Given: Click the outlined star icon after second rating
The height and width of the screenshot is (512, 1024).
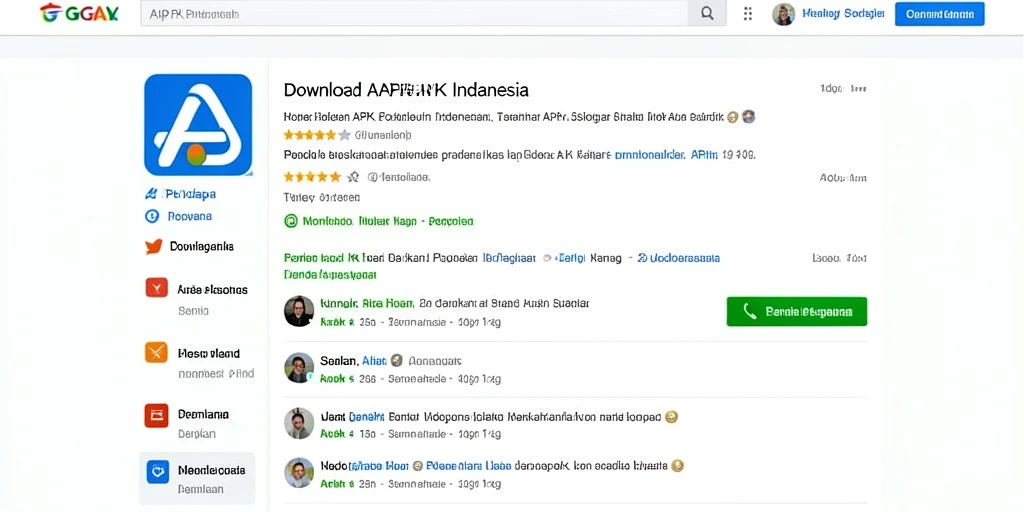Looking at the screenshot, I should coord(353,176).
